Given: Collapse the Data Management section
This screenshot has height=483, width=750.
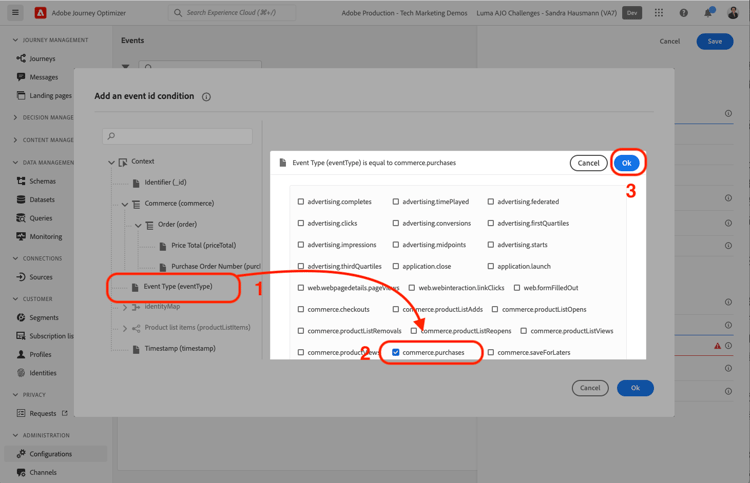Looking at the screenshot, I should pyautogui.click(x=15, y=163).
